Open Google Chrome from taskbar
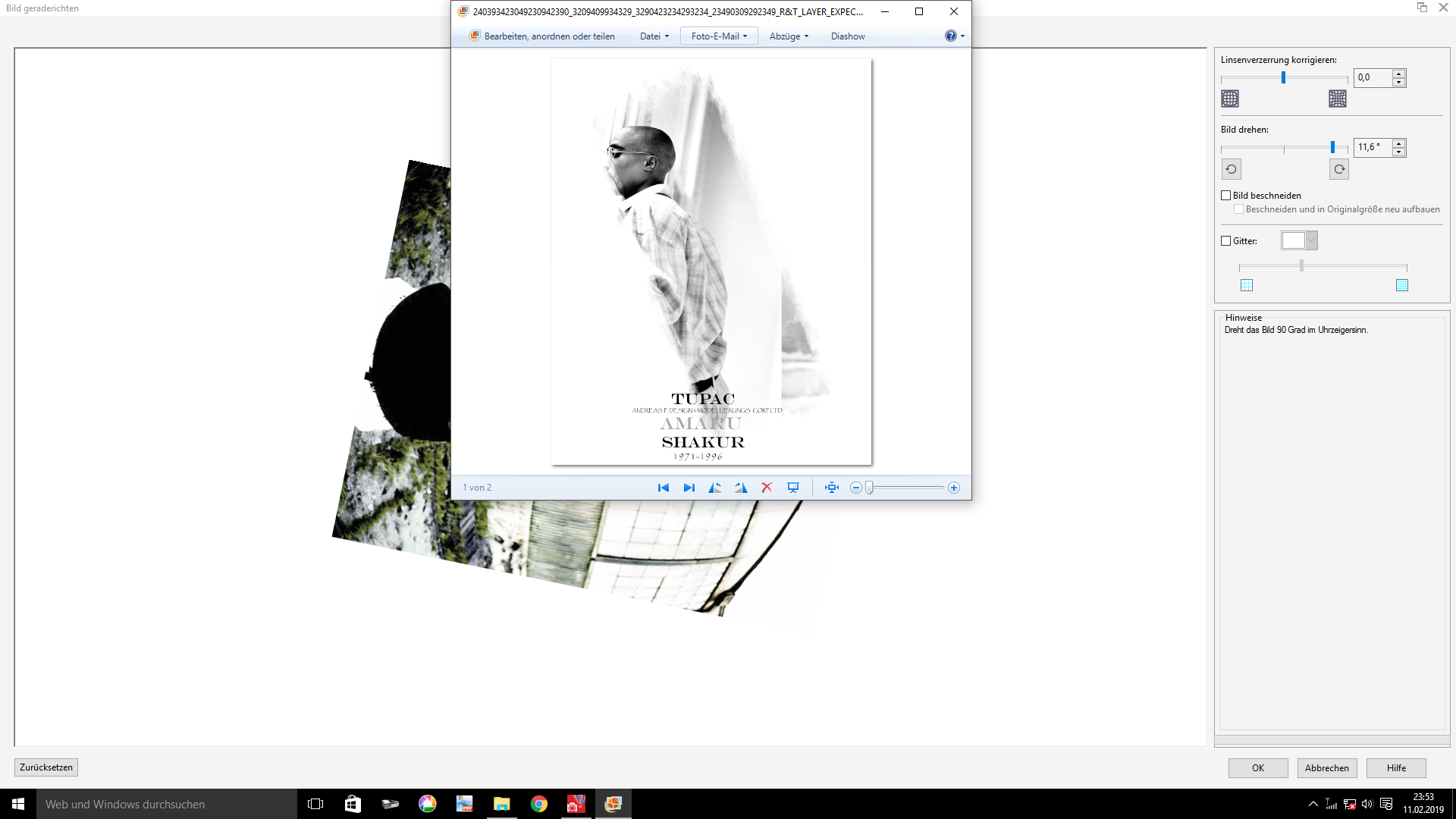This screenshot has width=1456, height=819. coord(538,804)
